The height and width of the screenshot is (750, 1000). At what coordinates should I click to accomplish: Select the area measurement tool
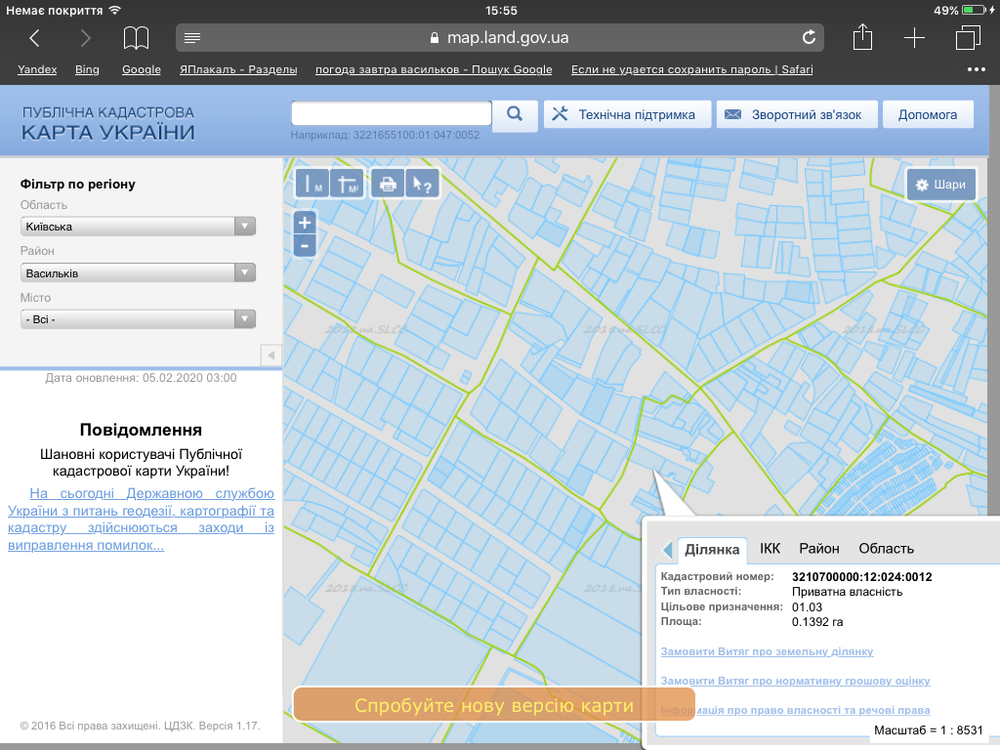coord(347,184)
